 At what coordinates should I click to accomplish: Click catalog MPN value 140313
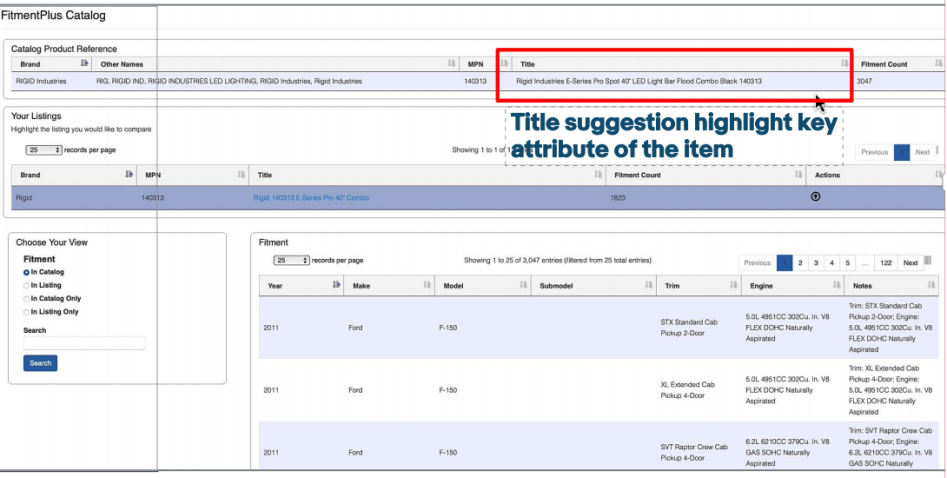point(475,81)
